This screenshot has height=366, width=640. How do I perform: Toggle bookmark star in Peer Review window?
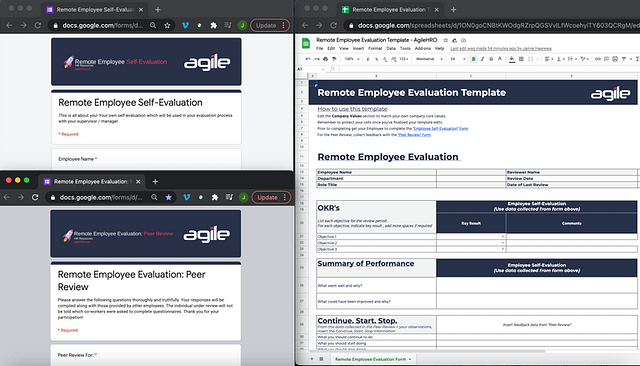pyautogui.click(x=169, y=197)
